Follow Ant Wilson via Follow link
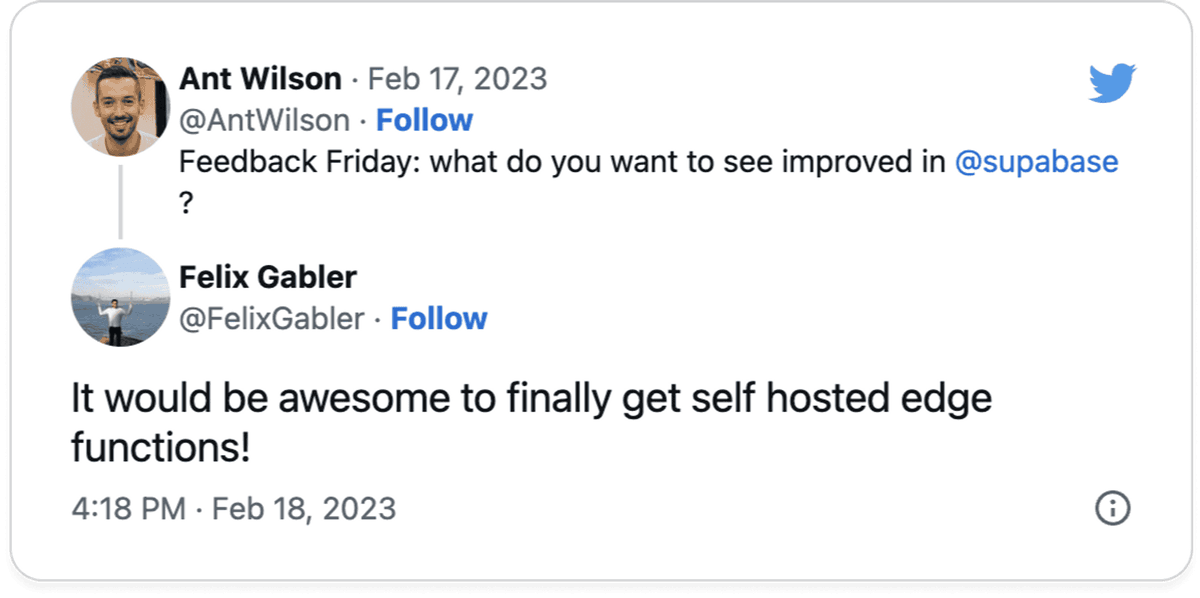Viewport: 1200px width, 598px height. pyautogui.click(x=424, y=120)
